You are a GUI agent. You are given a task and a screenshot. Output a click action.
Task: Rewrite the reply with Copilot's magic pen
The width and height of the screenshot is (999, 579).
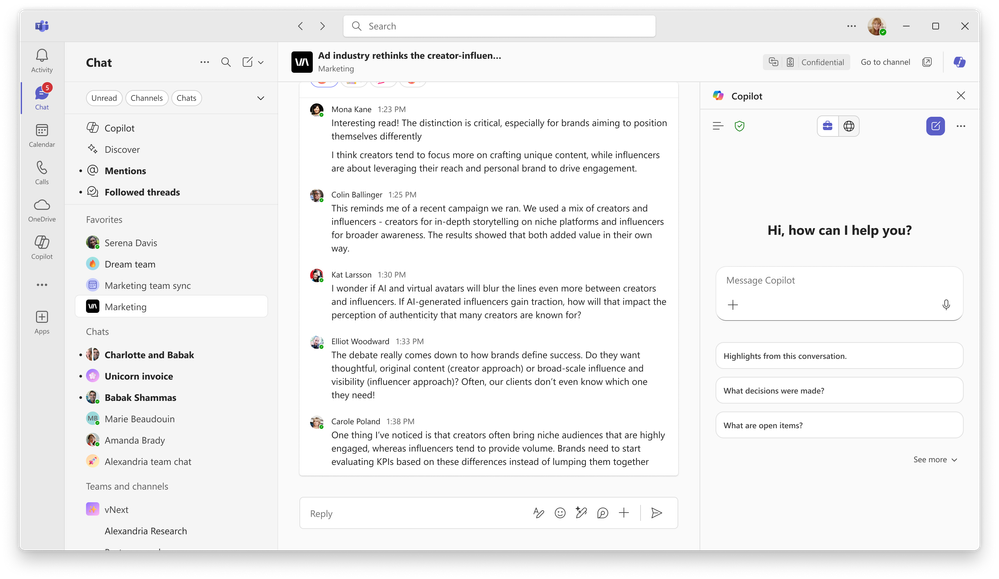click(581, 513)
